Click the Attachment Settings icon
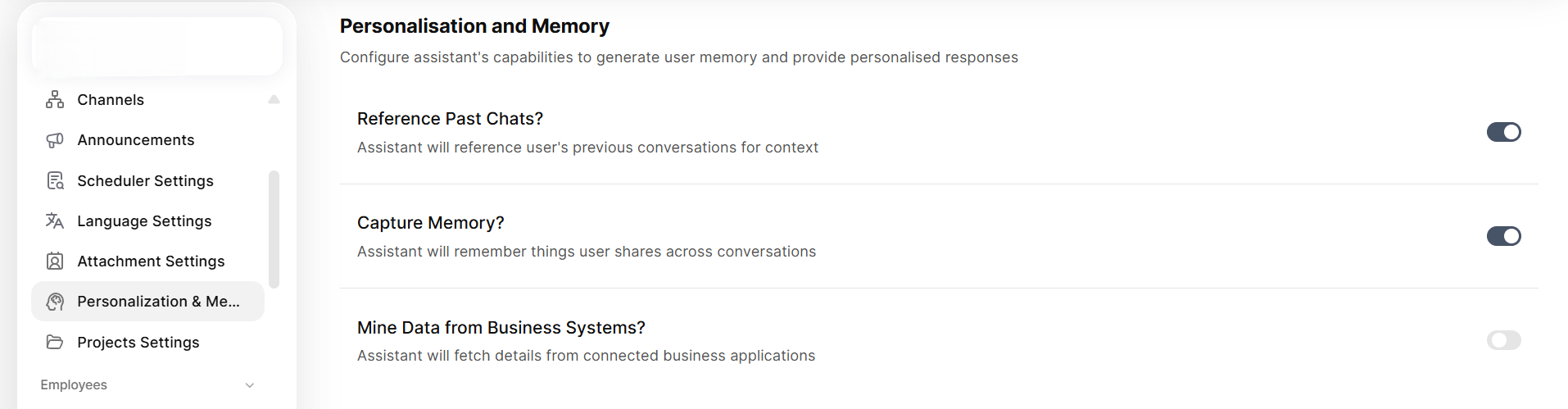Screen dimensions: 1568x409 [x=55, y=261]
